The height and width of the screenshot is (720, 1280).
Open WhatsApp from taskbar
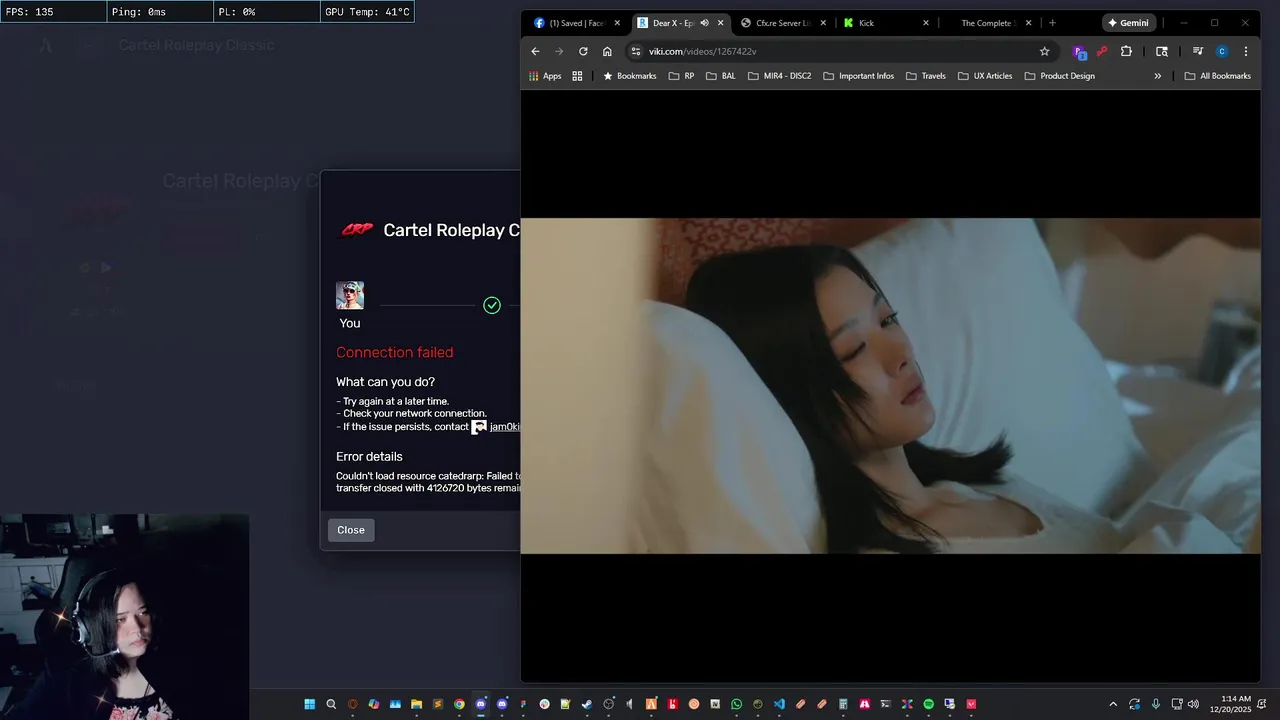[736, 704]
